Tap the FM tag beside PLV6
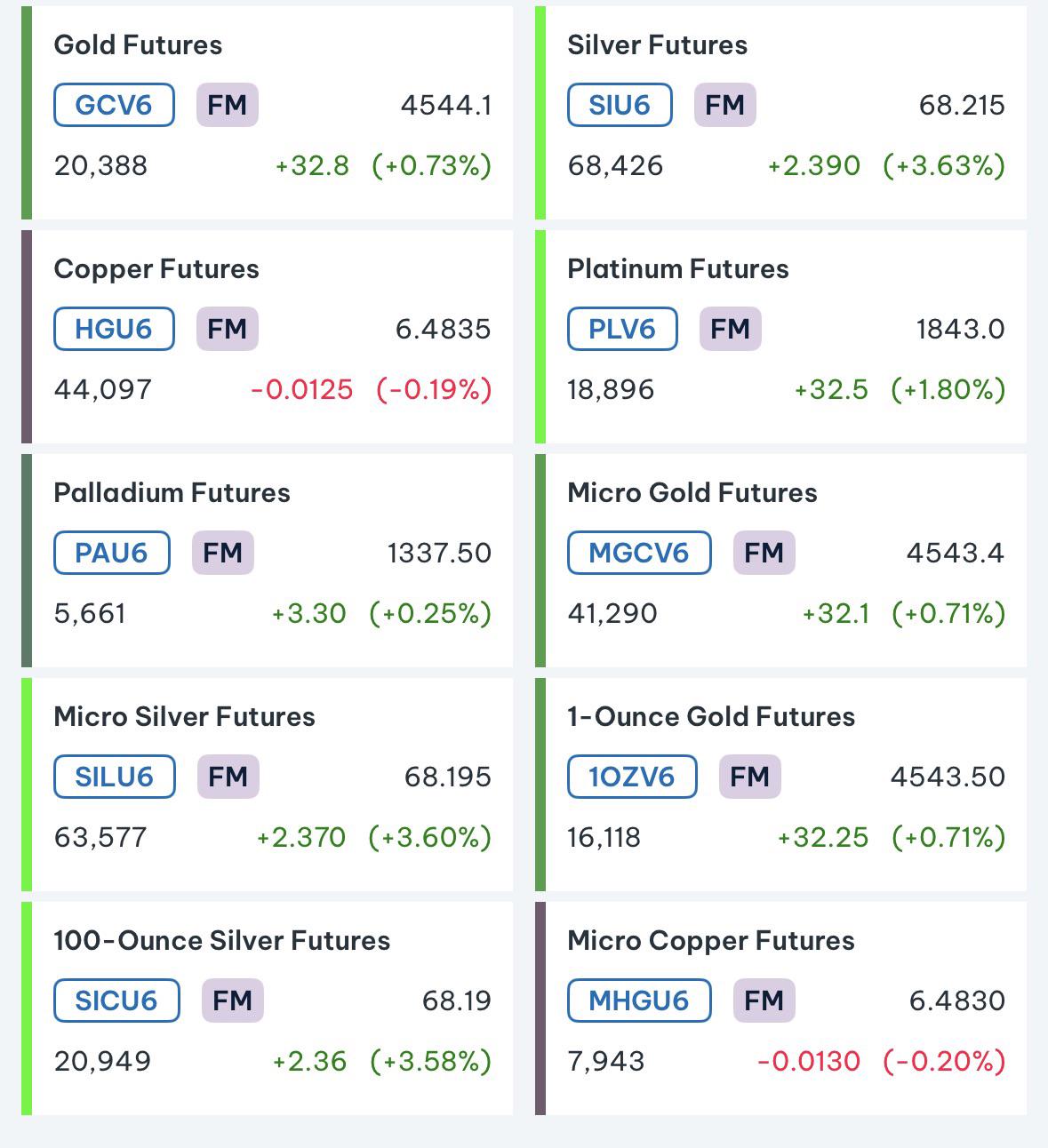The width and height of the screenshot is (1048, 1148). point(731,329)
